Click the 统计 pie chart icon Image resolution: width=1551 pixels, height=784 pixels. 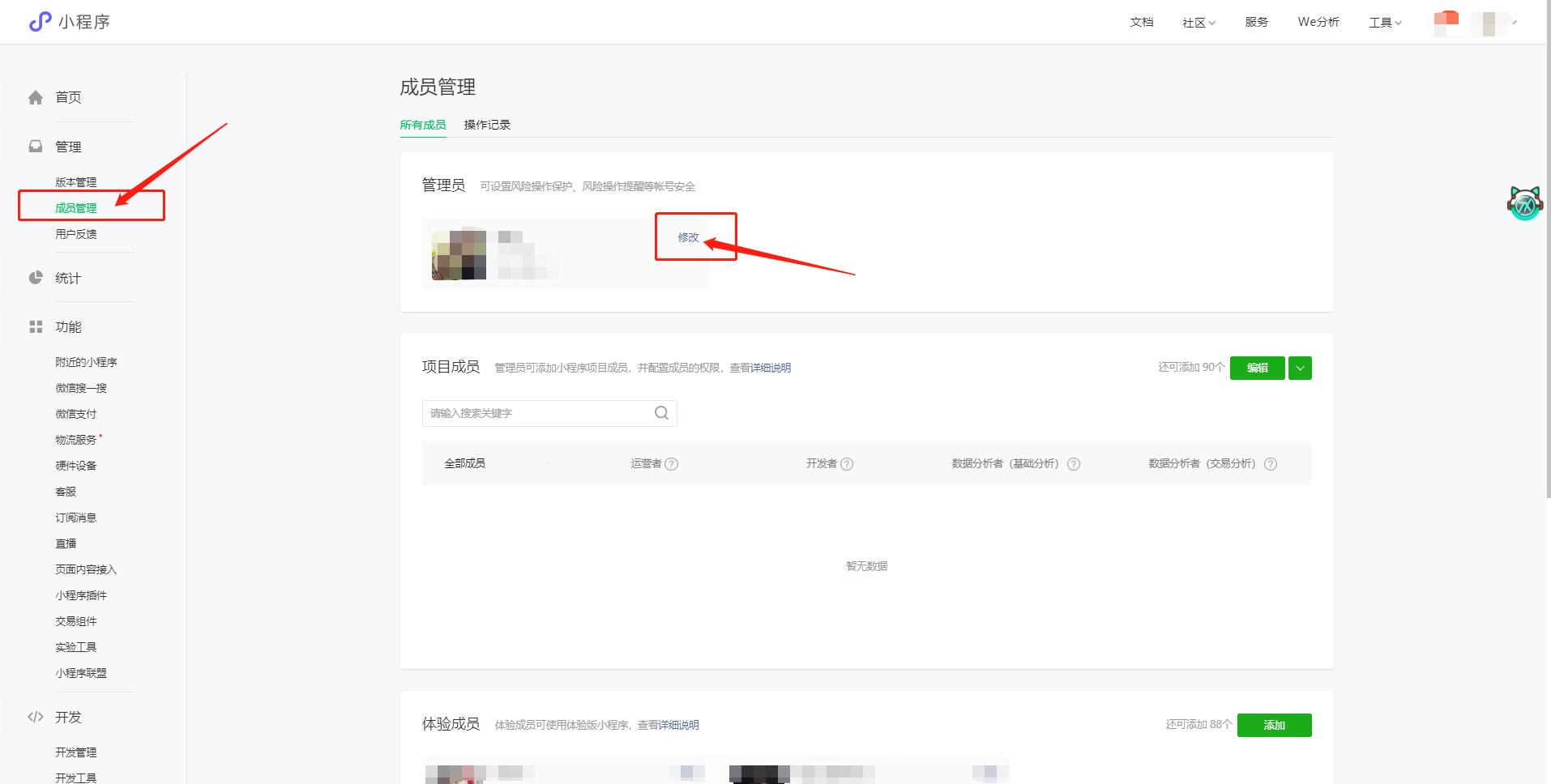[35, 277]
